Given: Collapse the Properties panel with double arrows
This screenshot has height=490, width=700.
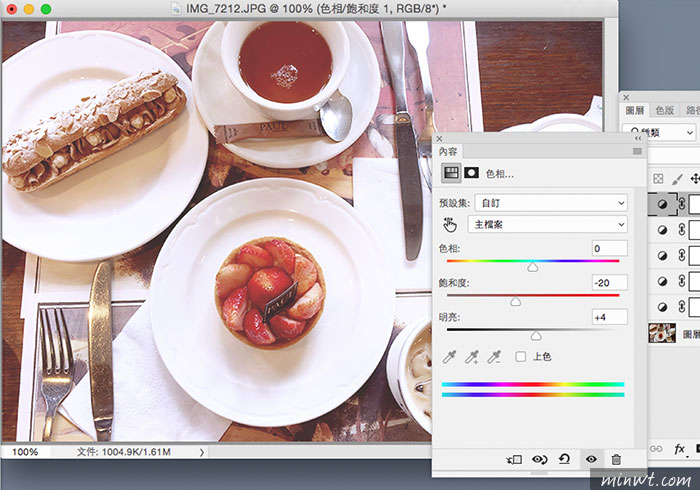Looking at the screenshot, I should tap(638, 139).
